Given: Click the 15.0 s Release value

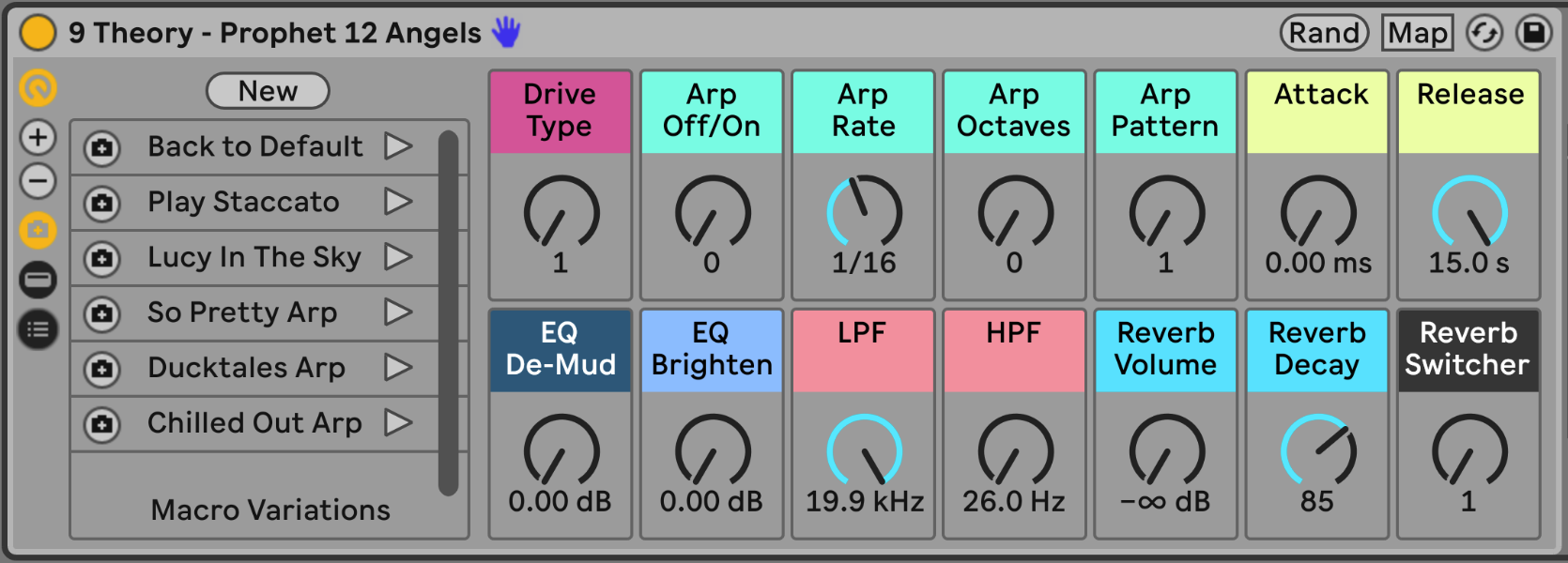Looking at the screenshot, I should pyautogui.click(x=1469, y=263).
